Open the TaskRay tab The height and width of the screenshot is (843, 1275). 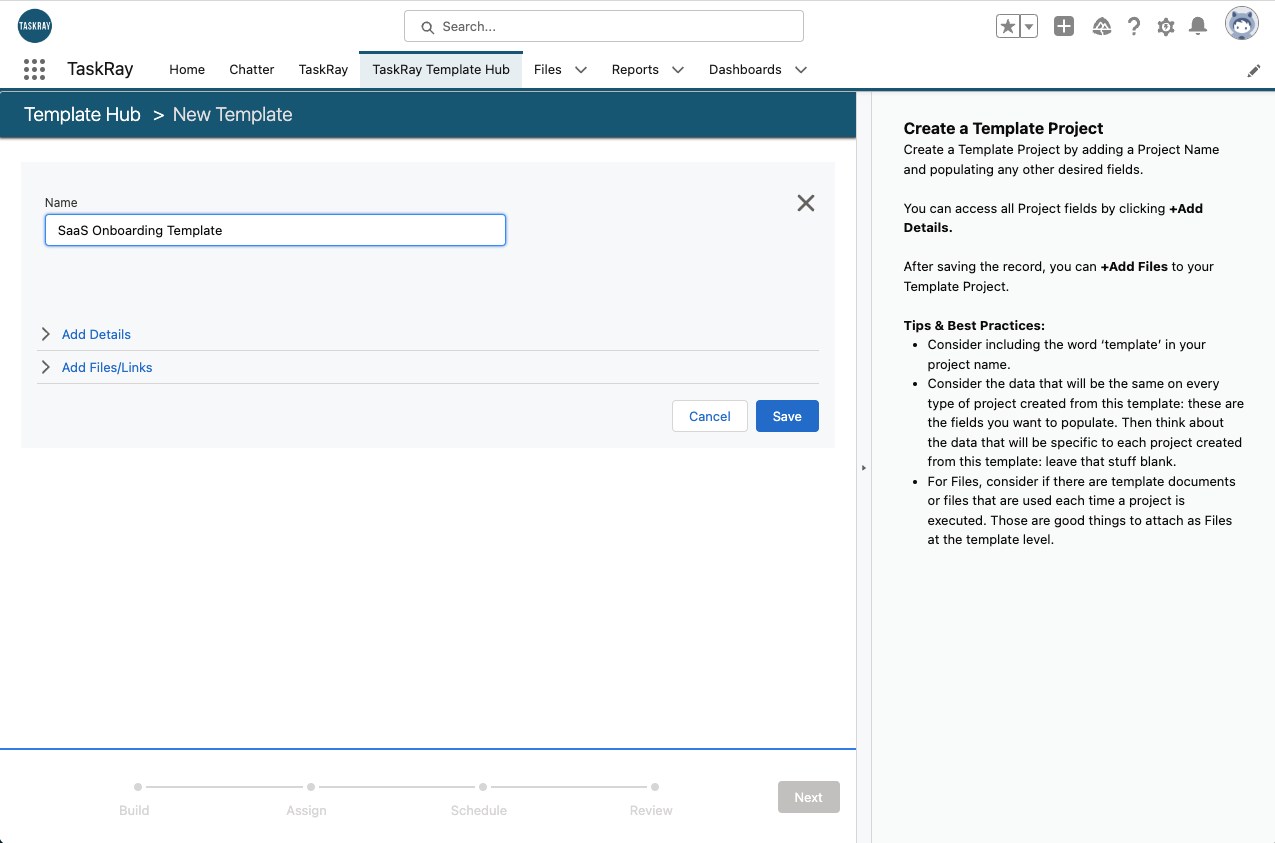pyautogui.click(x=323, y=69)
